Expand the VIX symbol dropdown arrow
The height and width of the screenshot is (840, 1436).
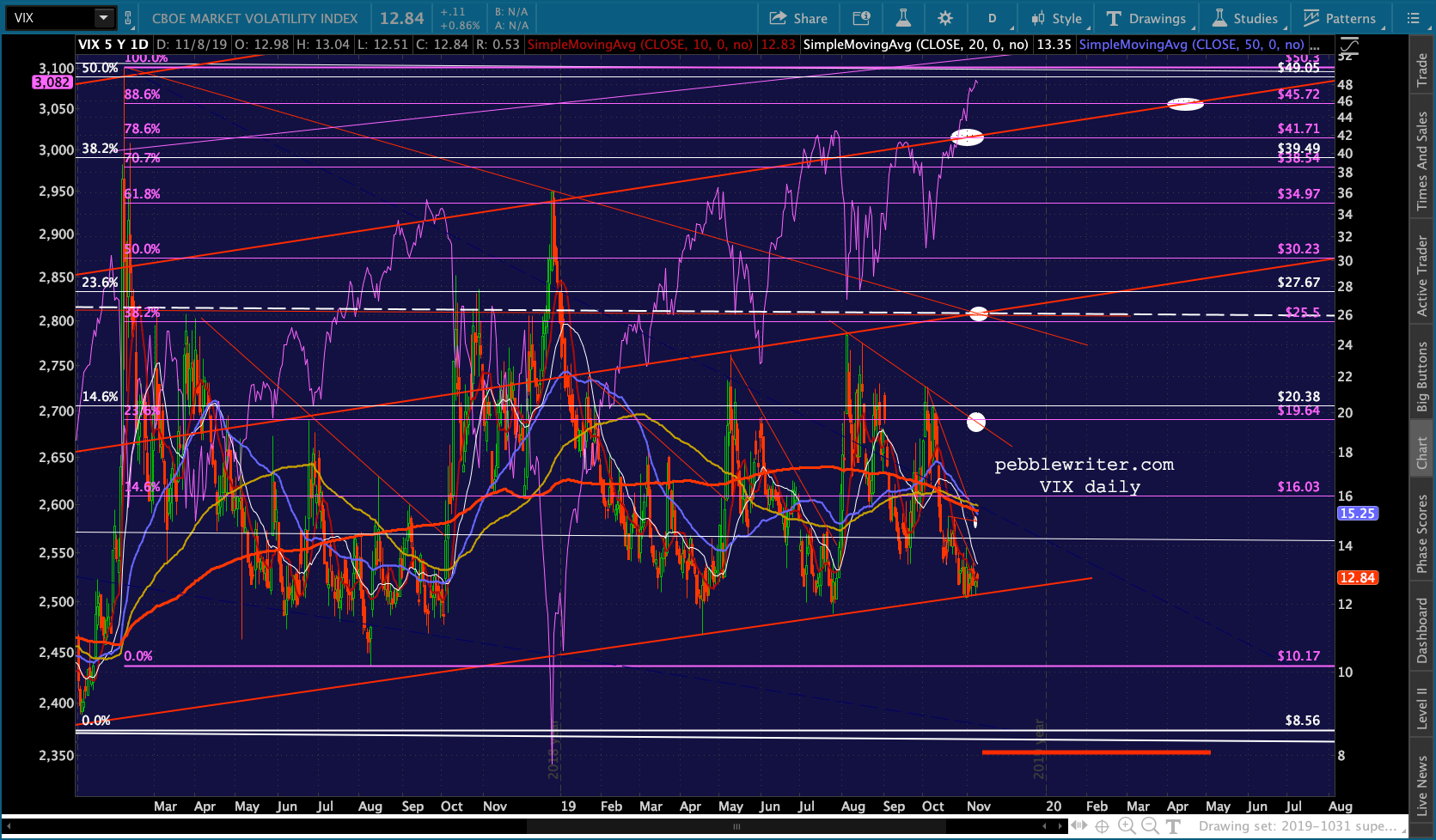[x=103, y=18]
